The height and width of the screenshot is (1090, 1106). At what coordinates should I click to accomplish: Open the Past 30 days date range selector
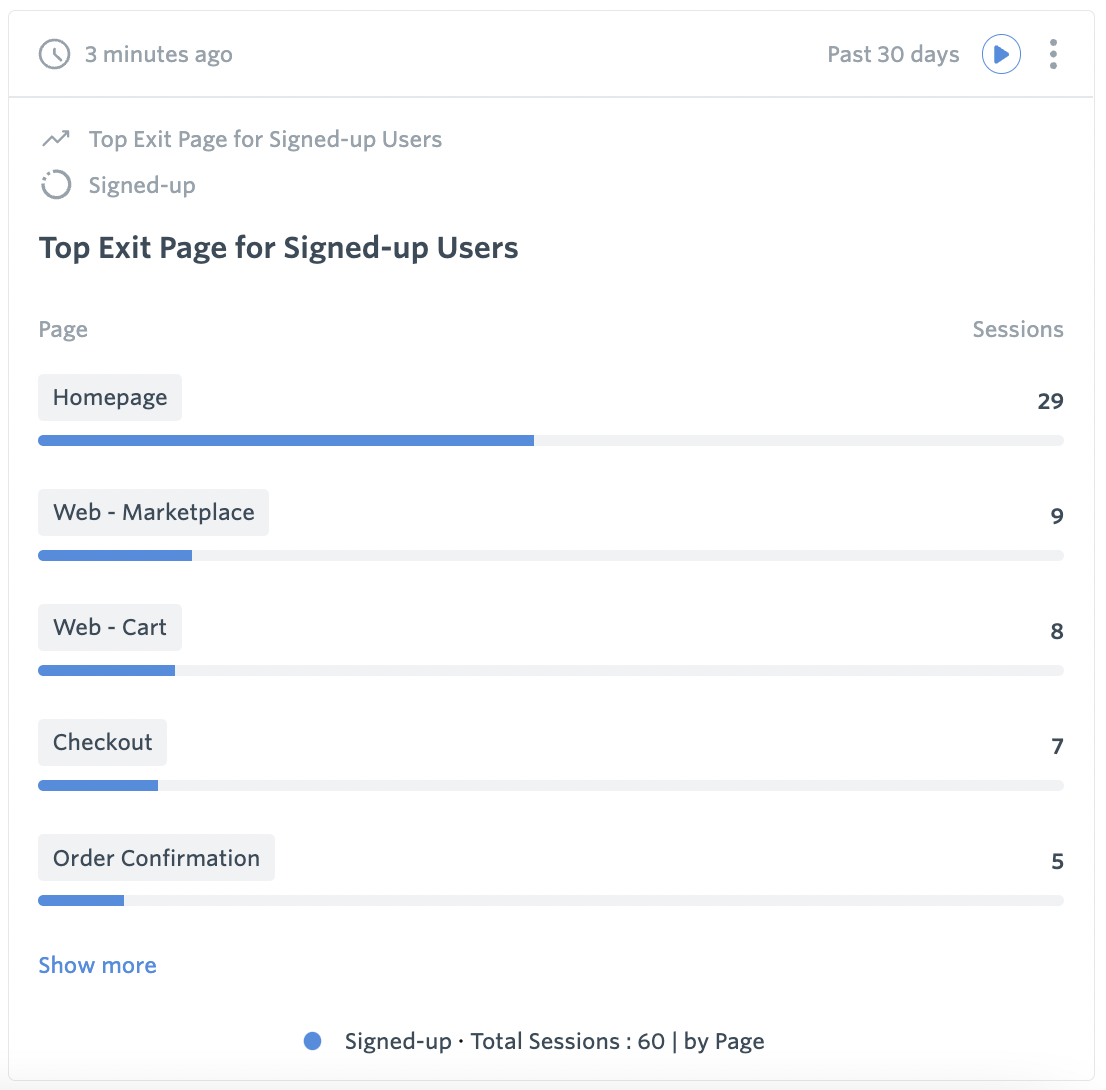(892, 54)
